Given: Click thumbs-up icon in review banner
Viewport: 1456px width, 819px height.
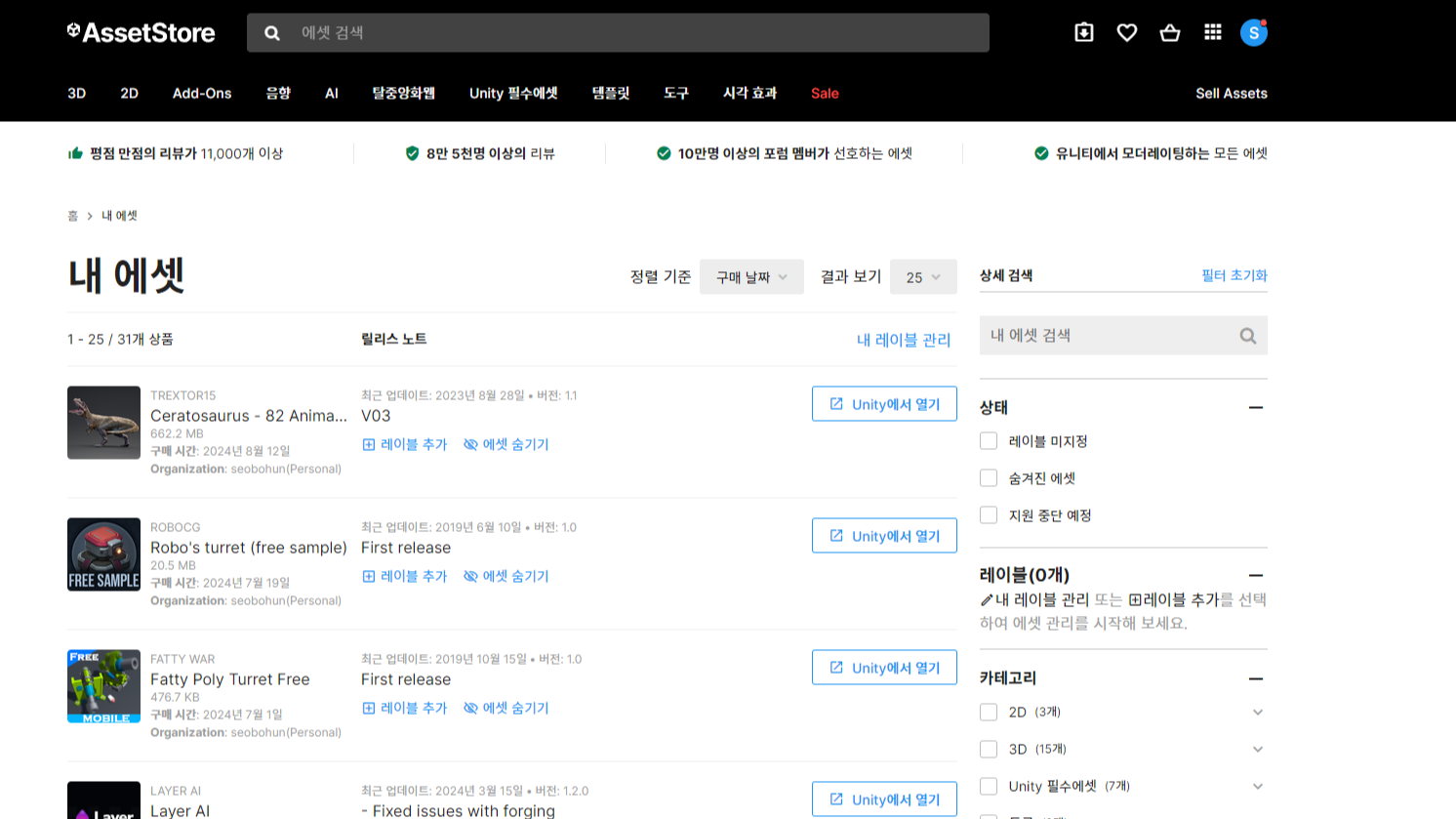Looking at the screenshot, I should pos(75,153).
